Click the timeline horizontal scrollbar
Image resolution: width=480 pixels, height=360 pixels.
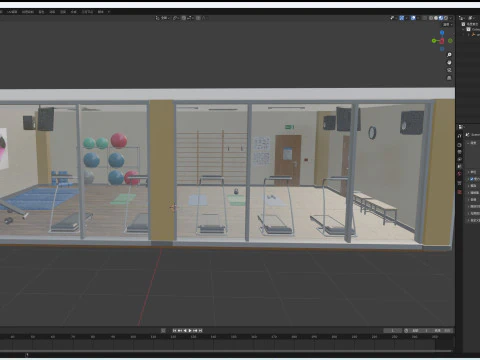tap(227, 351)
